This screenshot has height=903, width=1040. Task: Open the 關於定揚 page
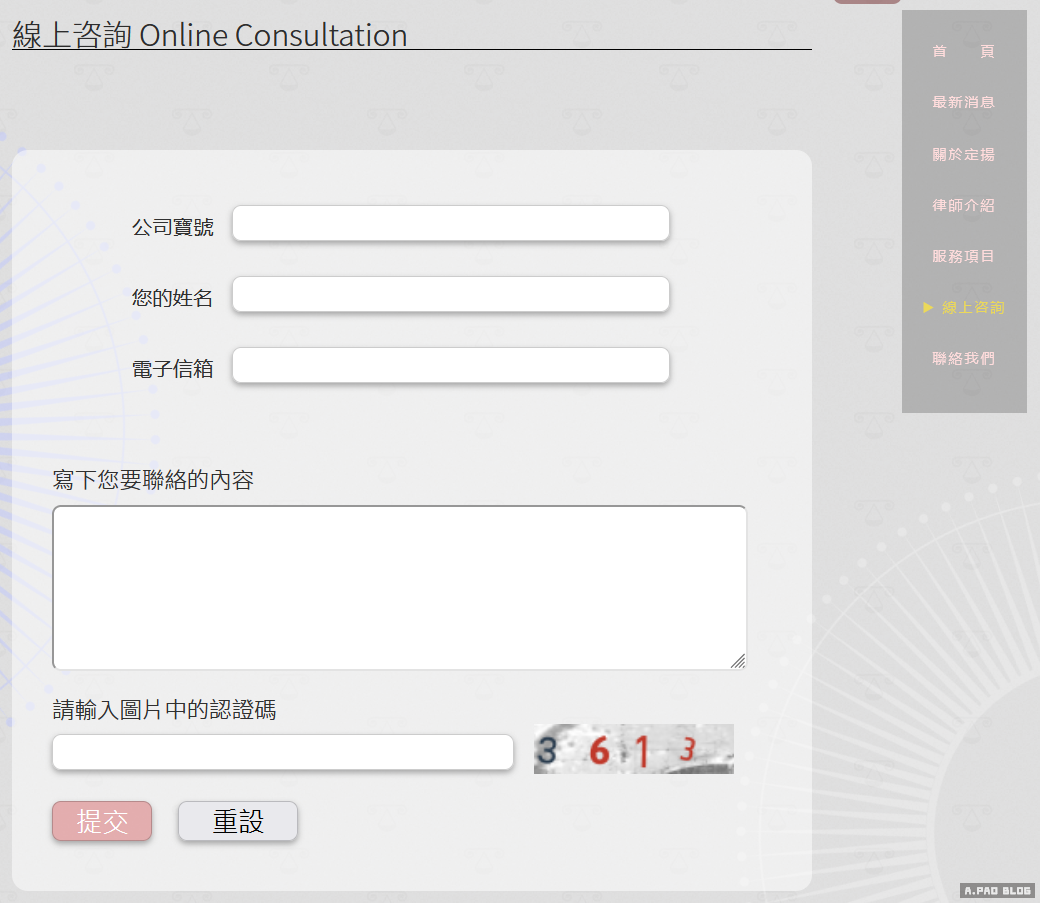pyautogui.click(x=963, y=155)
